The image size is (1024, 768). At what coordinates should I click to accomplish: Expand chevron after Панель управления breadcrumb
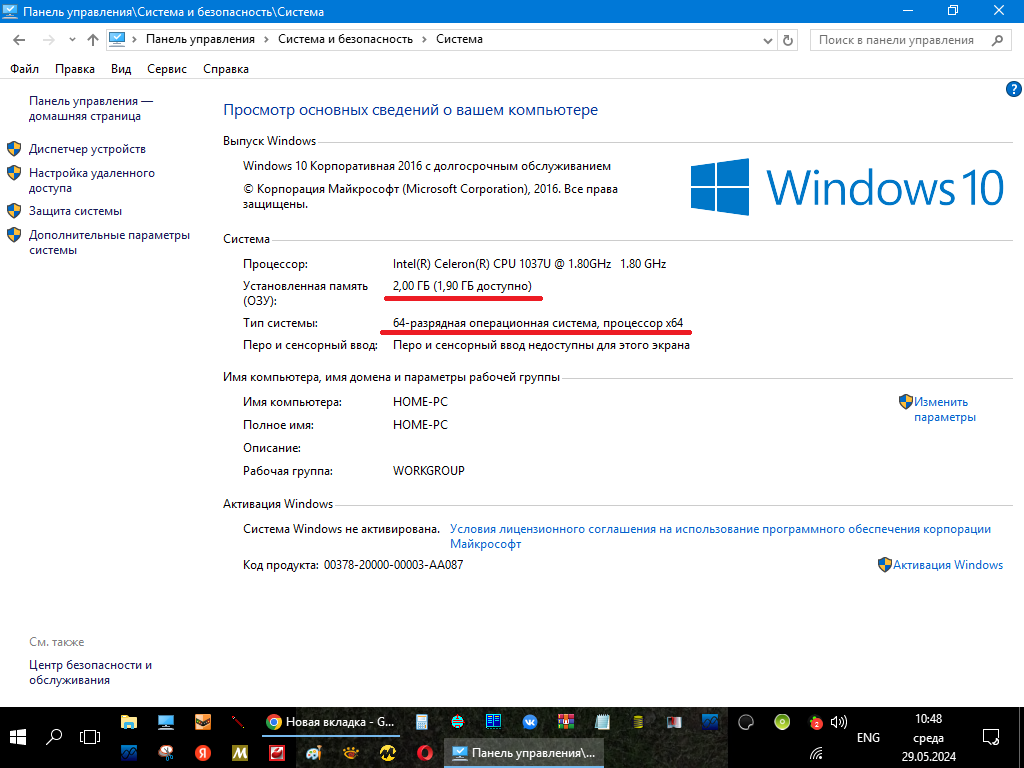(x=266, y=40)
